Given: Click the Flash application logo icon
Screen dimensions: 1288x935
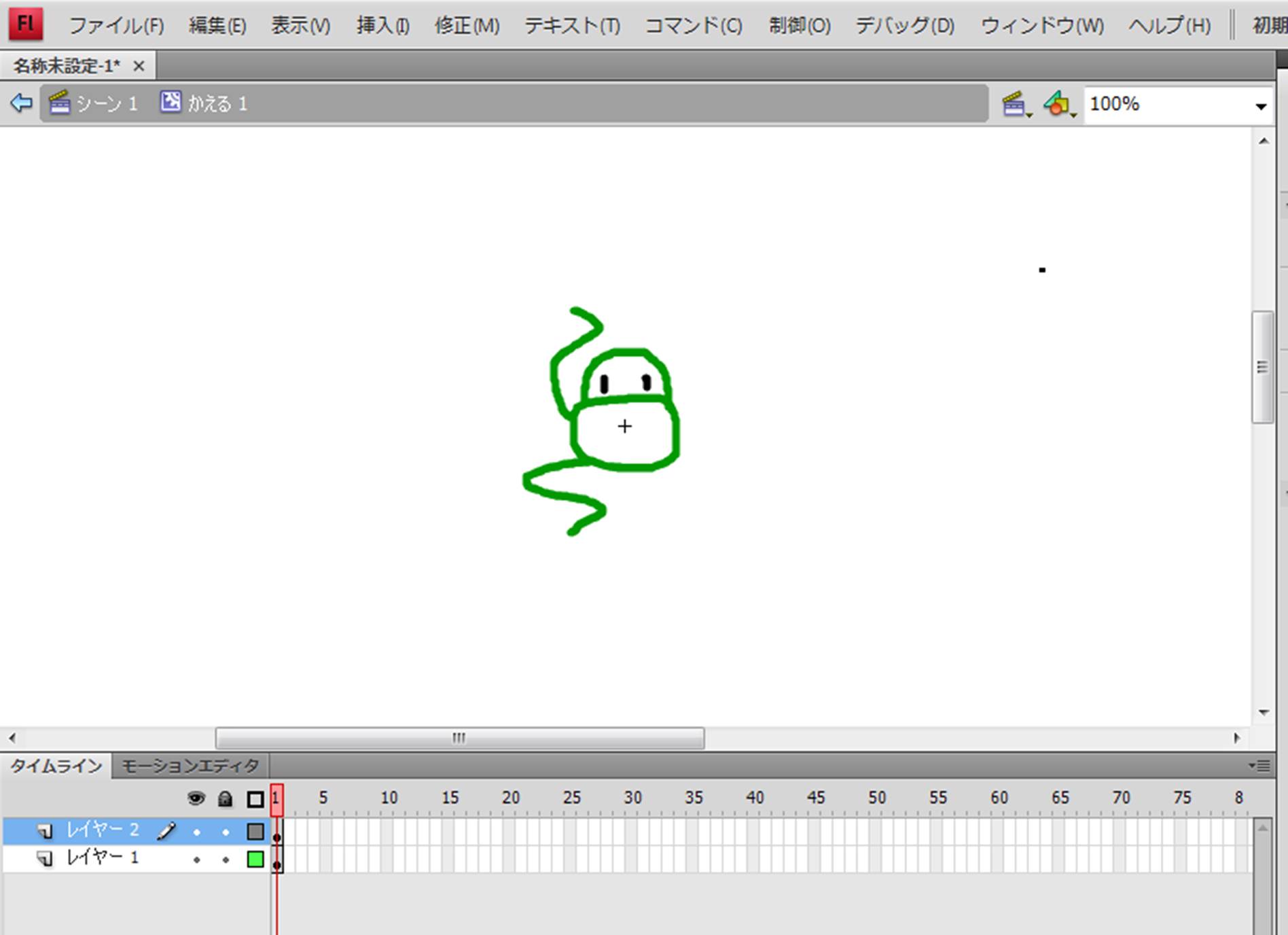Looking at the screenshot, I should click(26, 24).
